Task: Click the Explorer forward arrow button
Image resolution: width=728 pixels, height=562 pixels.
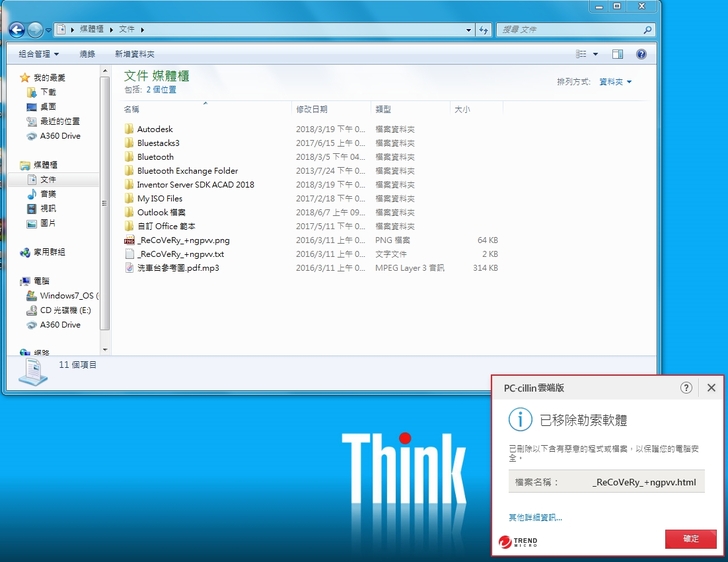Action: click(x=35, y=30)
